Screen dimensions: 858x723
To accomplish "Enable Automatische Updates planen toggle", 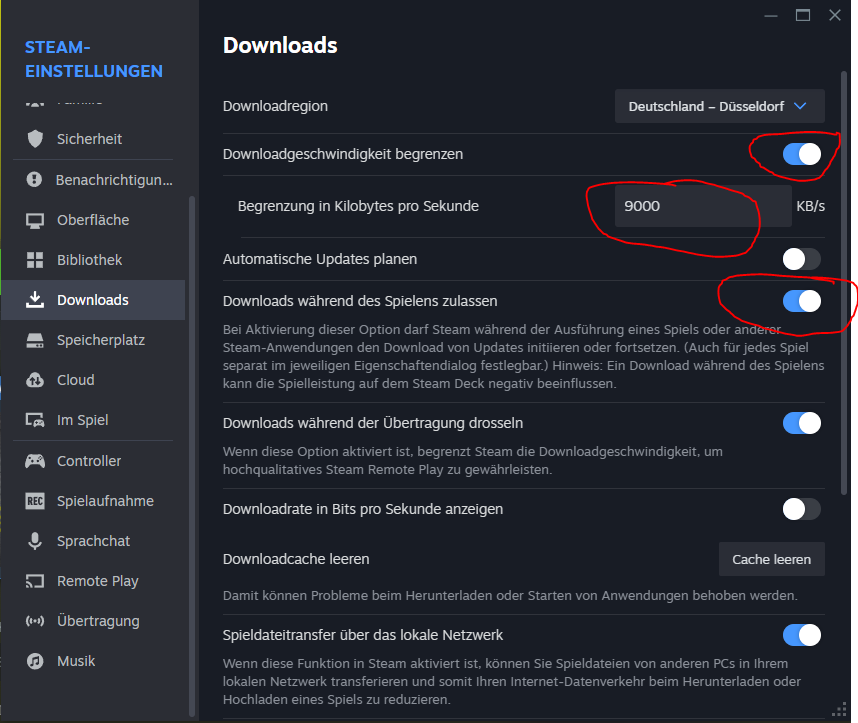I will point(802,259).
